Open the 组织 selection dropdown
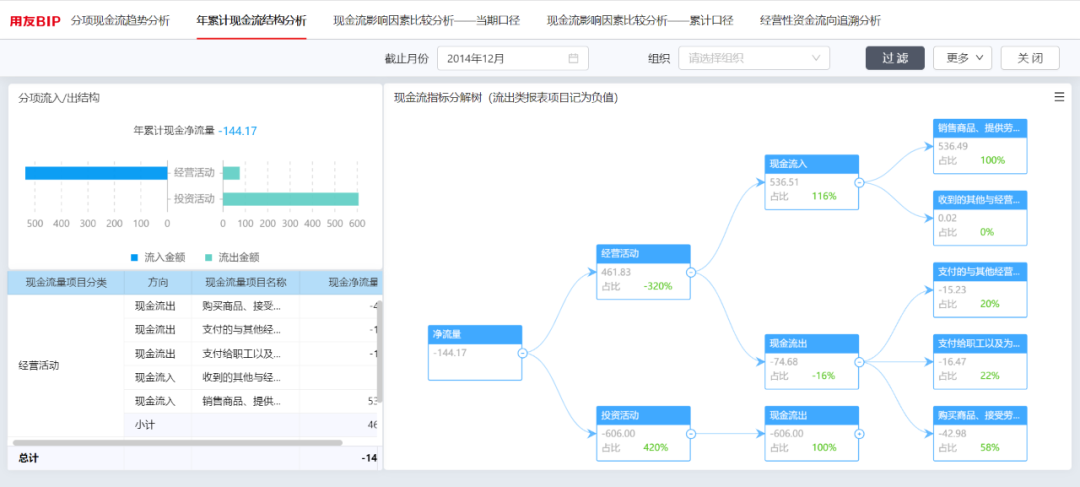The image size is (1080, 487). point(753,59)
